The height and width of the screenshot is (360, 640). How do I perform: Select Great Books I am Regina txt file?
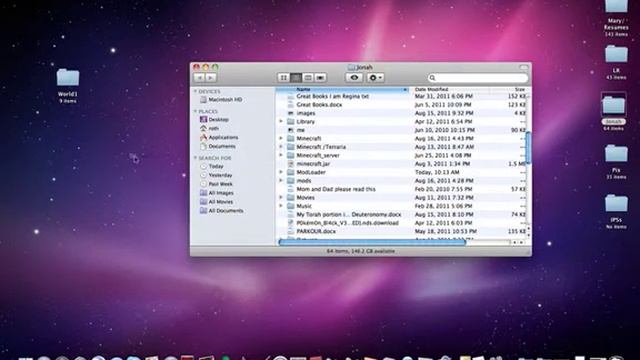pyautogui.click(x=401, y=96)
